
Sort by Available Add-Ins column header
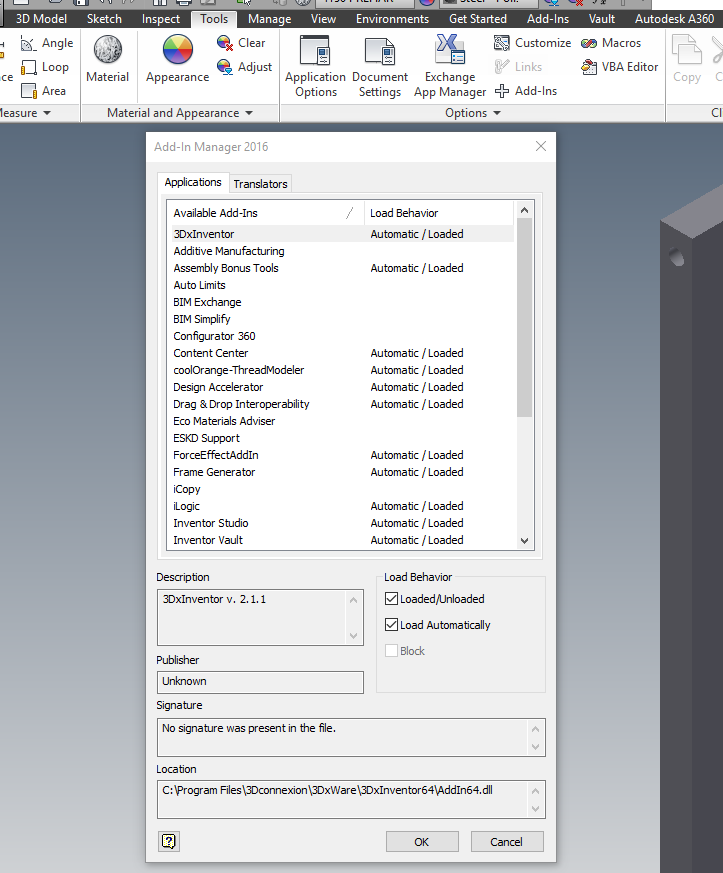tap(265, 213)
